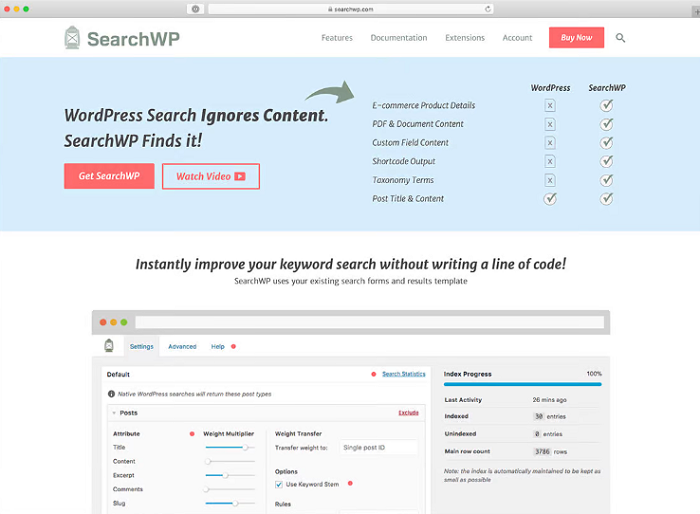Adjust the Slug weight slider

point(230,503)
